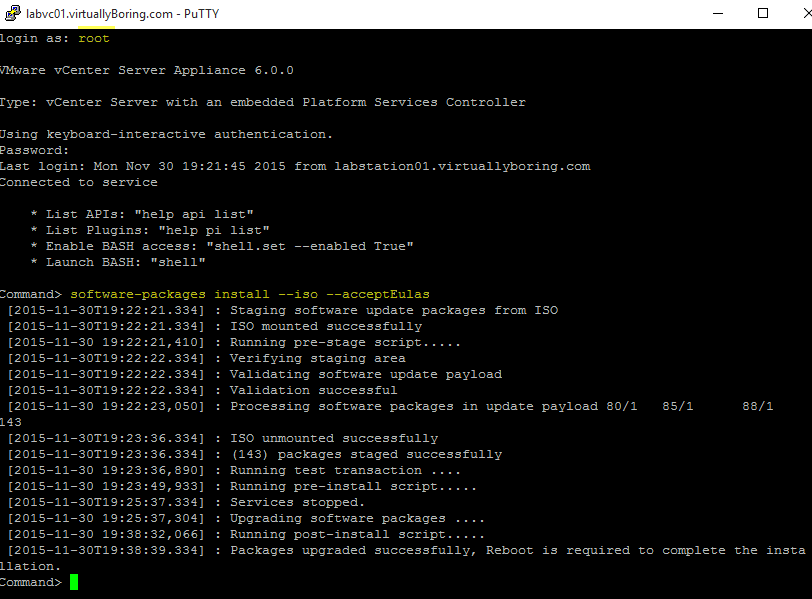Click the 'VMware vCenter Server Appliance 6.0.0' banner

[x=146, y=69]
